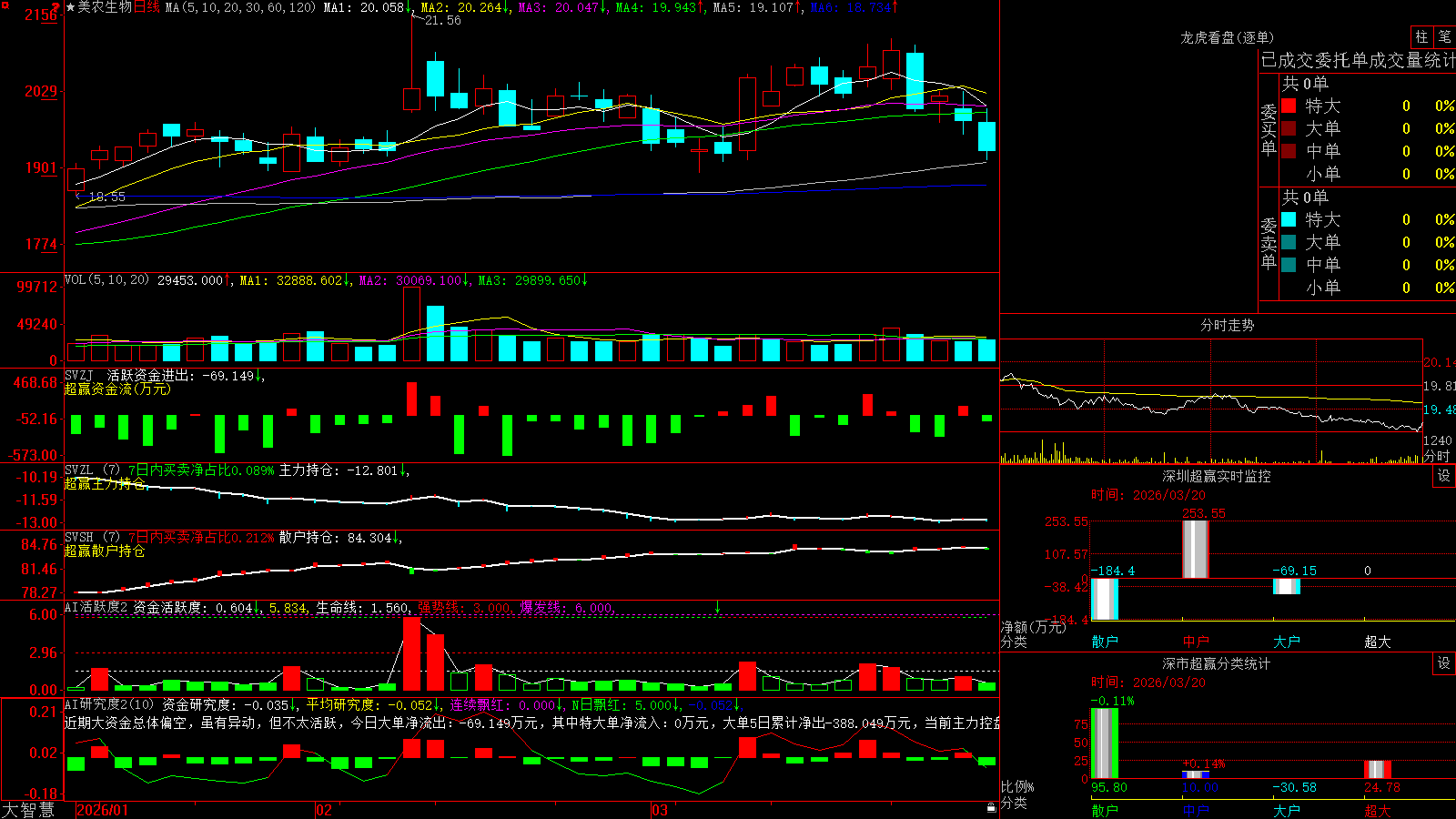The width and height of the screenshot is (1456, 819).
Task: Click the 大智慧 label at bottom-left
Action: pyautogui.click(x=28, y=810)
